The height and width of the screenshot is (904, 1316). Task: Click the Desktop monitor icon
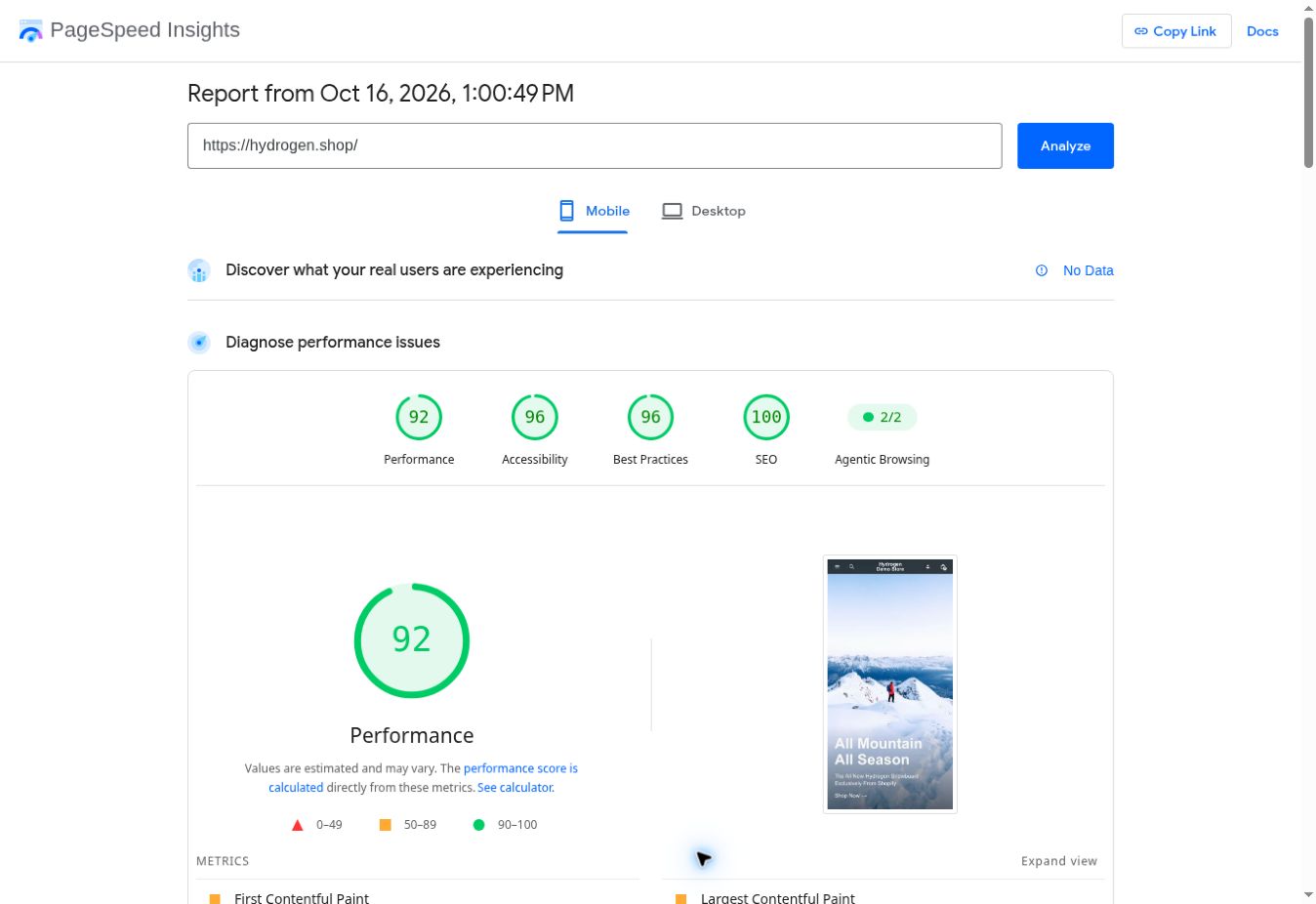pyautogui.click(x=672, y=211)
